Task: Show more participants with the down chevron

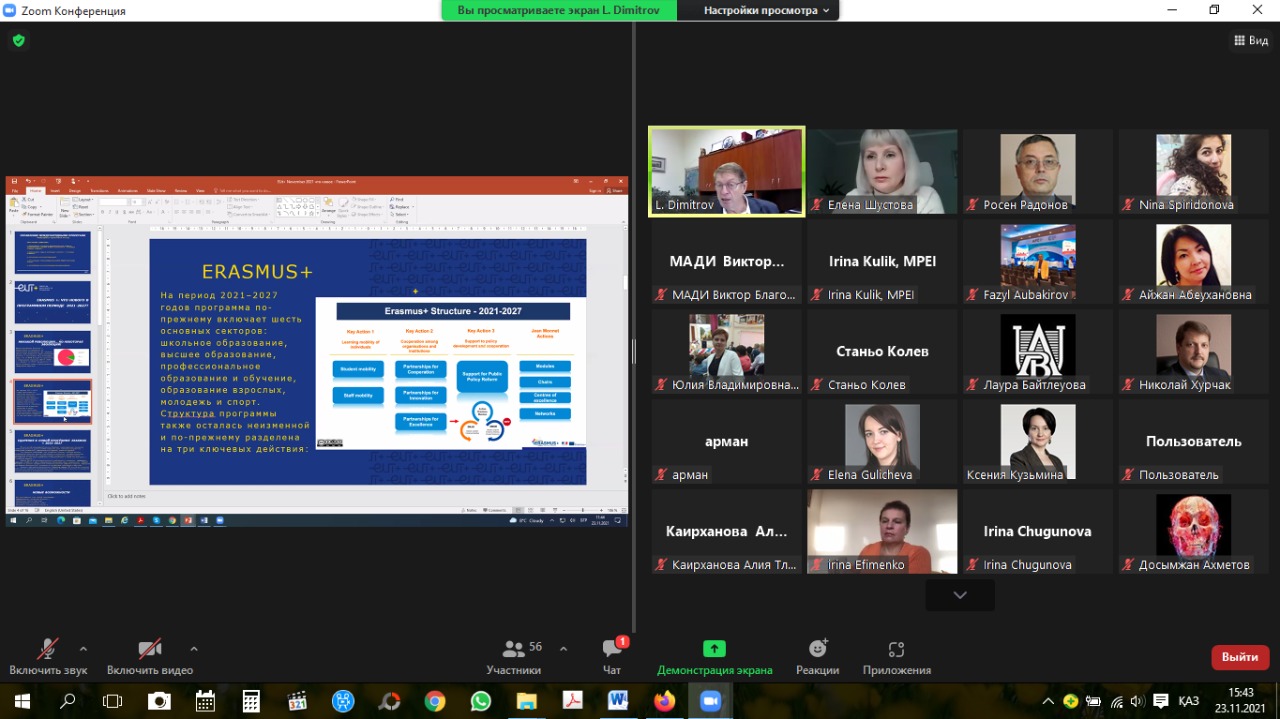Action: tap(960, 595)
